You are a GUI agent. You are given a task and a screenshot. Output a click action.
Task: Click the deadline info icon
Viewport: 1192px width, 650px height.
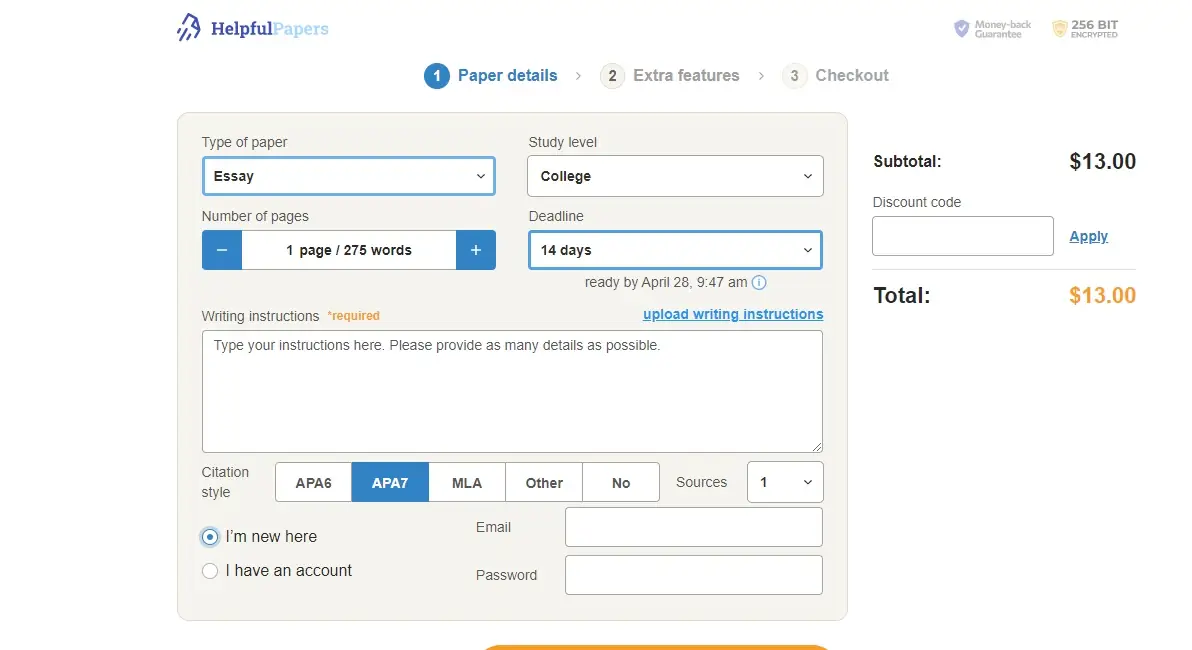point(759,283)
